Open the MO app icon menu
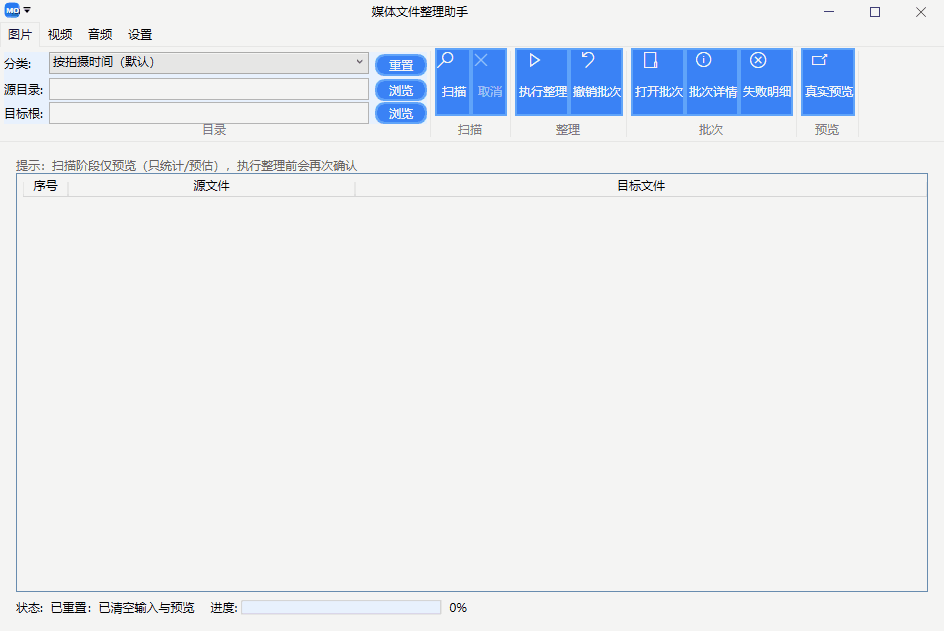 12,10
